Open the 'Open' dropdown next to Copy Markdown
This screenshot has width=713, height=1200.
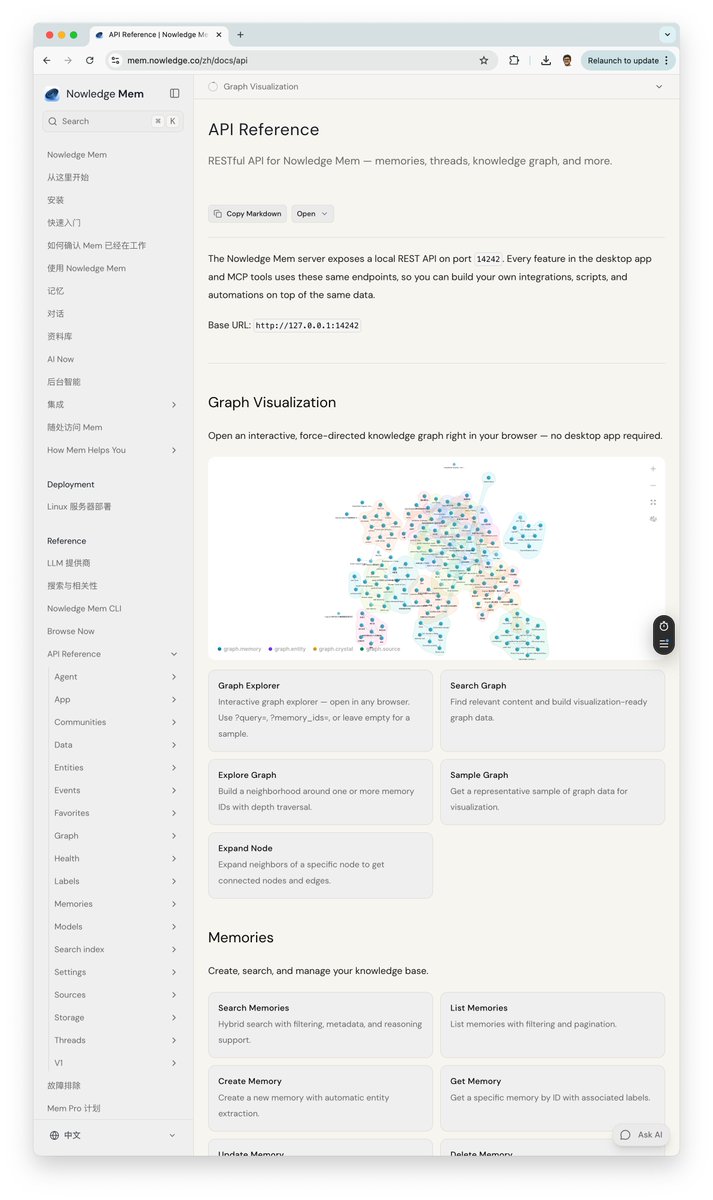coord(312,213)
